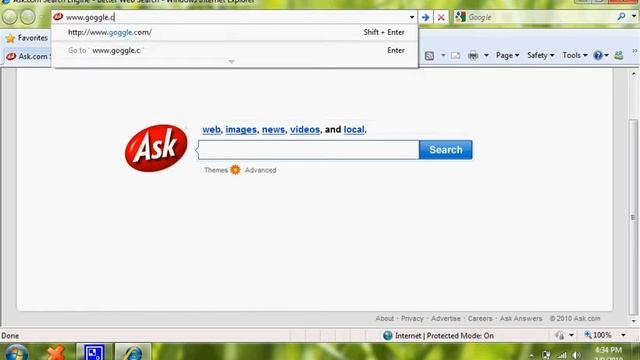Open the Page menu
Image resolution: width=640 pixels, height=360 pixels.
[507, 56]
